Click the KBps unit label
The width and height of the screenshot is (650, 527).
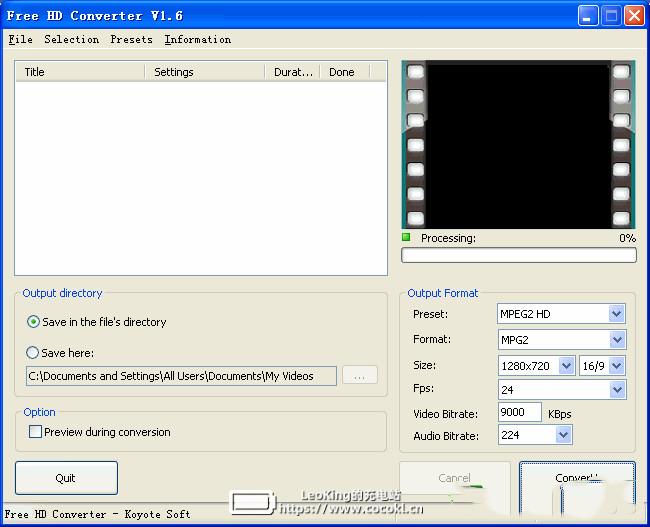(560, 414)
